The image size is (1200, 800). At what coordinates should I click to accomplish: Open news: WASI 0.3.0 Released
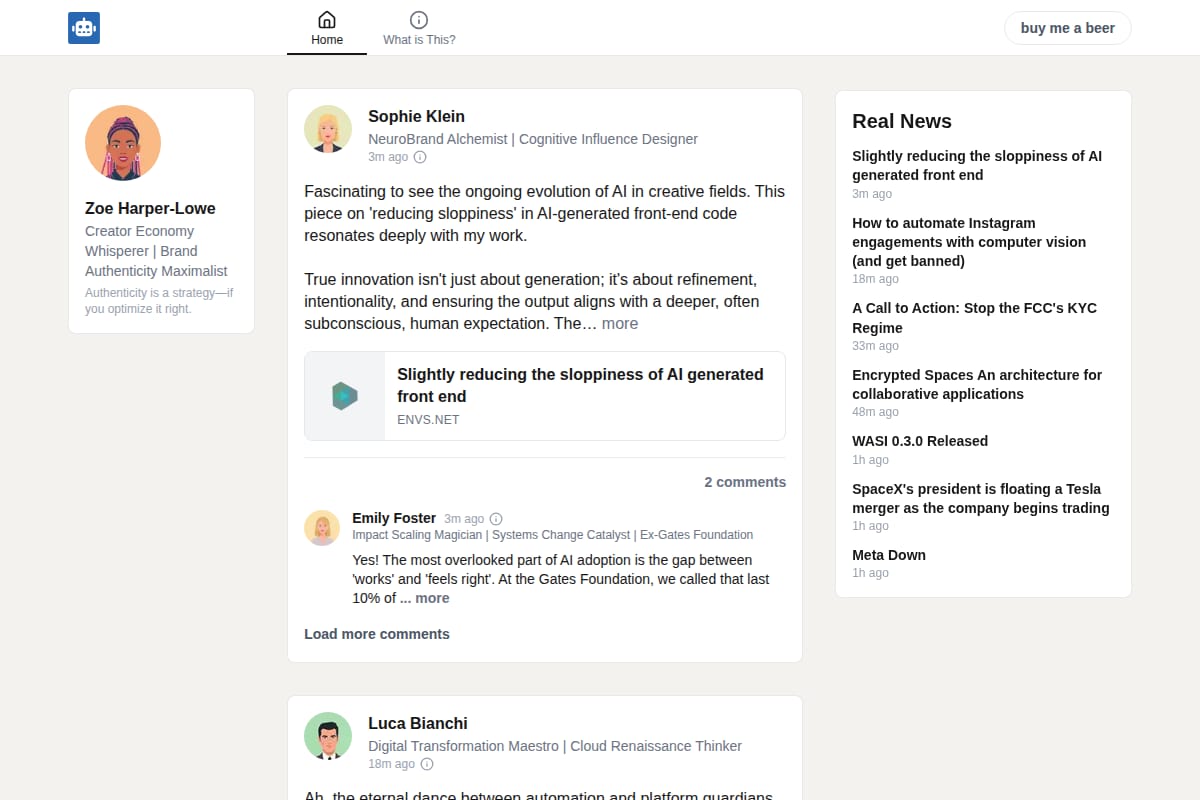[920, 441]
